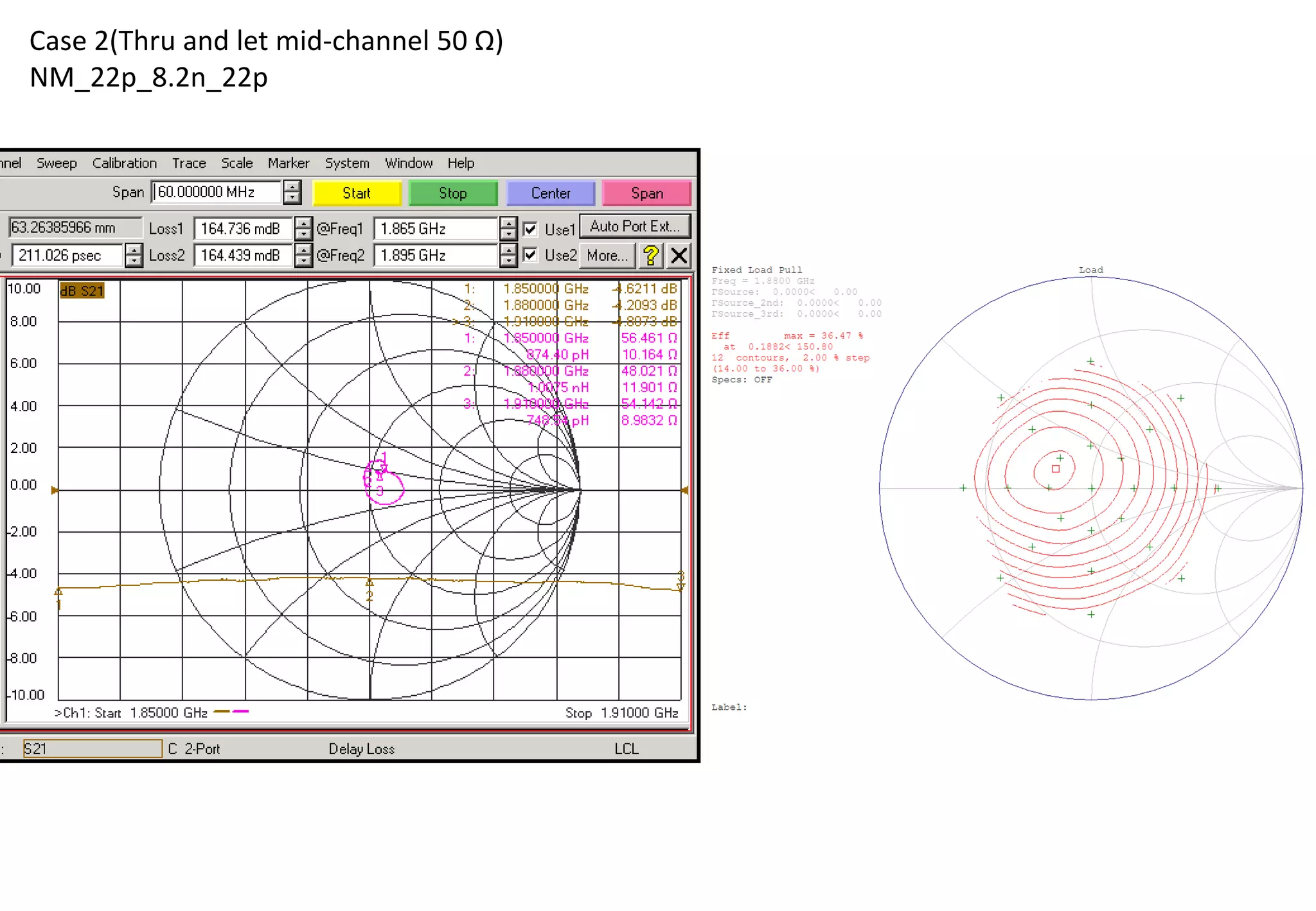Click the Smith chart marker cluster
Viewport: 1316px width, 911px height.
point(383,479)
